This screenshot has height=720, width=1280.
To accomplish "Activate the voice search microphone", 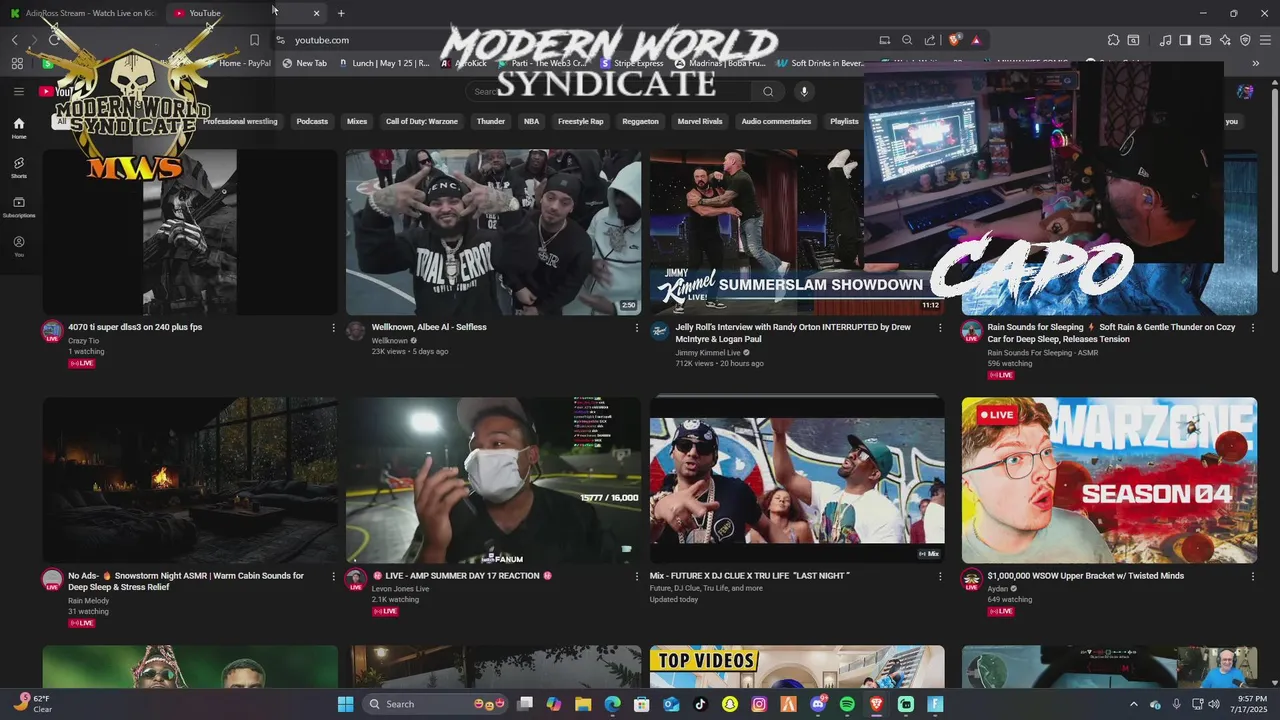I will pos(803,91).
